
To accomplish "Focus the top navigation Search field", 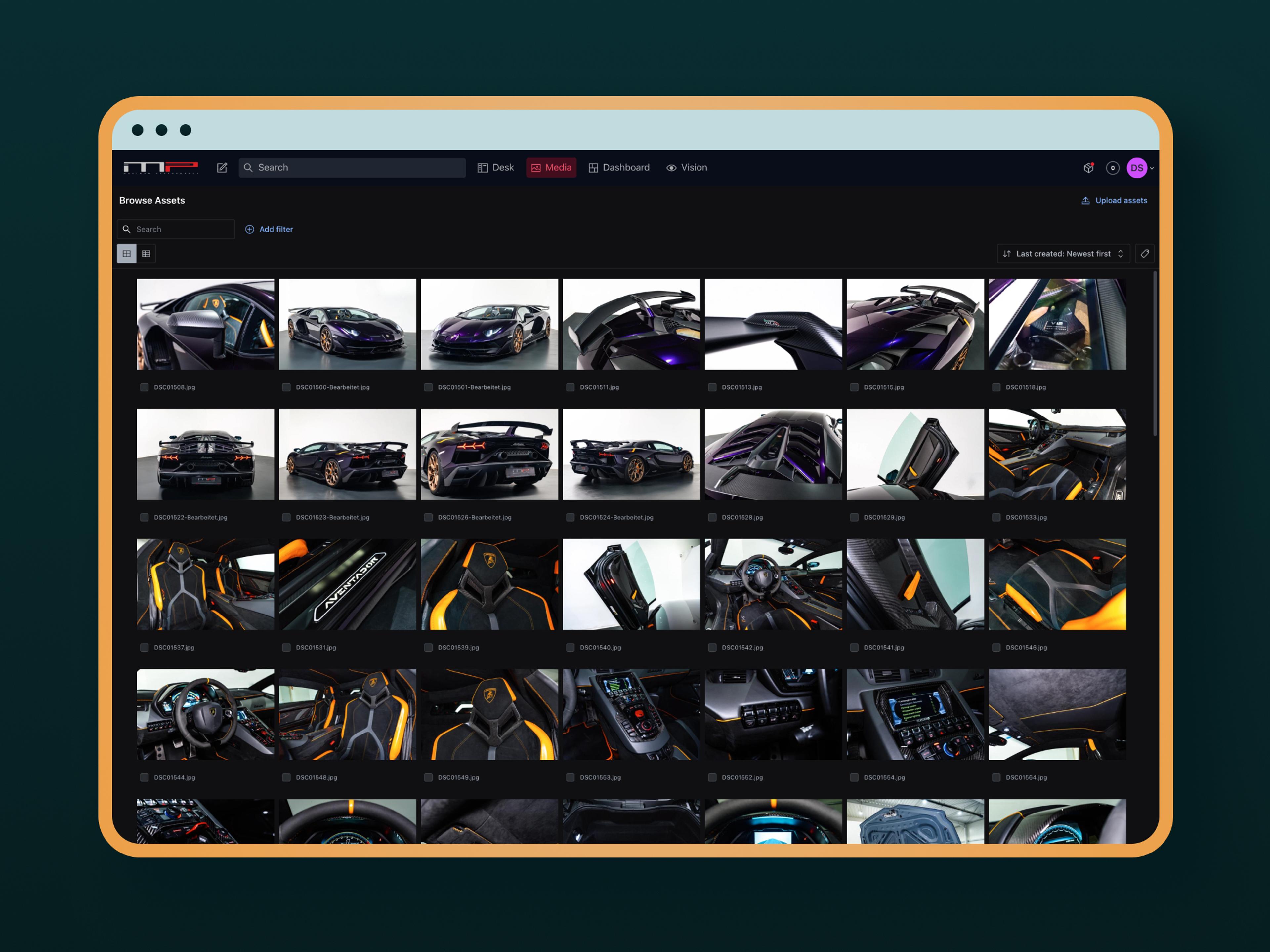I will pos(352,168).
